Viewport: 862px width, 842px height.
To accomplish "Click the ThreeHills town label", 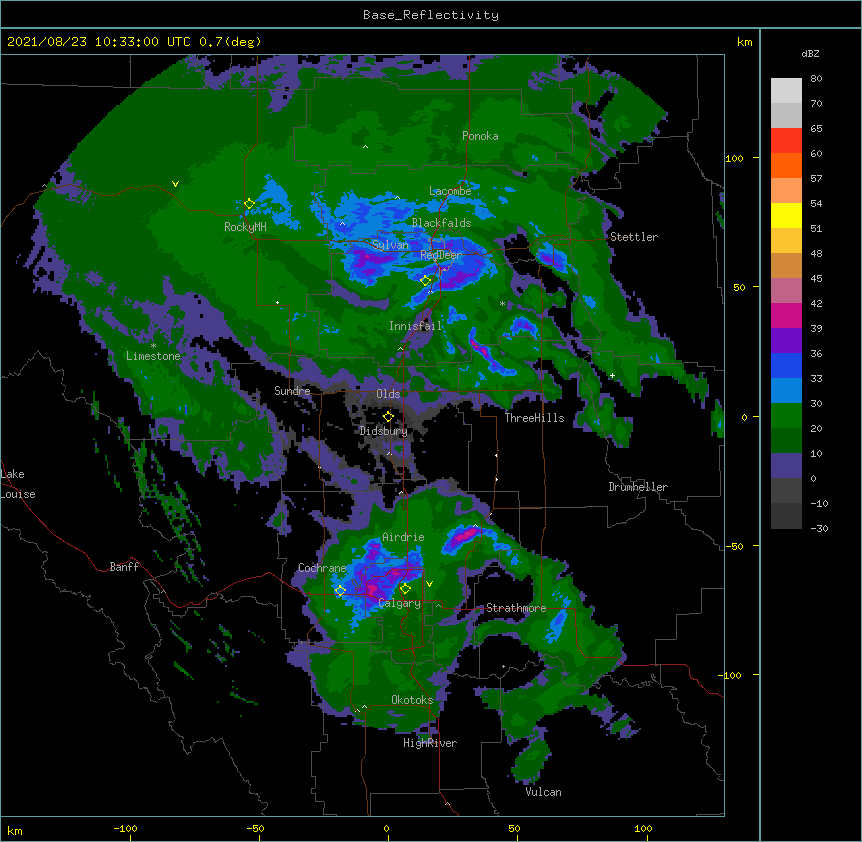I will click(x=534, y=418).
